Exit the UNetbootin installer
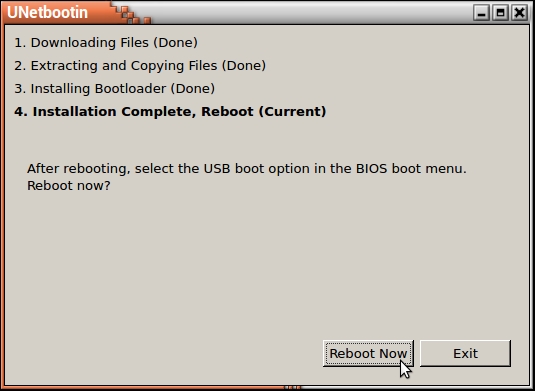 point(465,353)
